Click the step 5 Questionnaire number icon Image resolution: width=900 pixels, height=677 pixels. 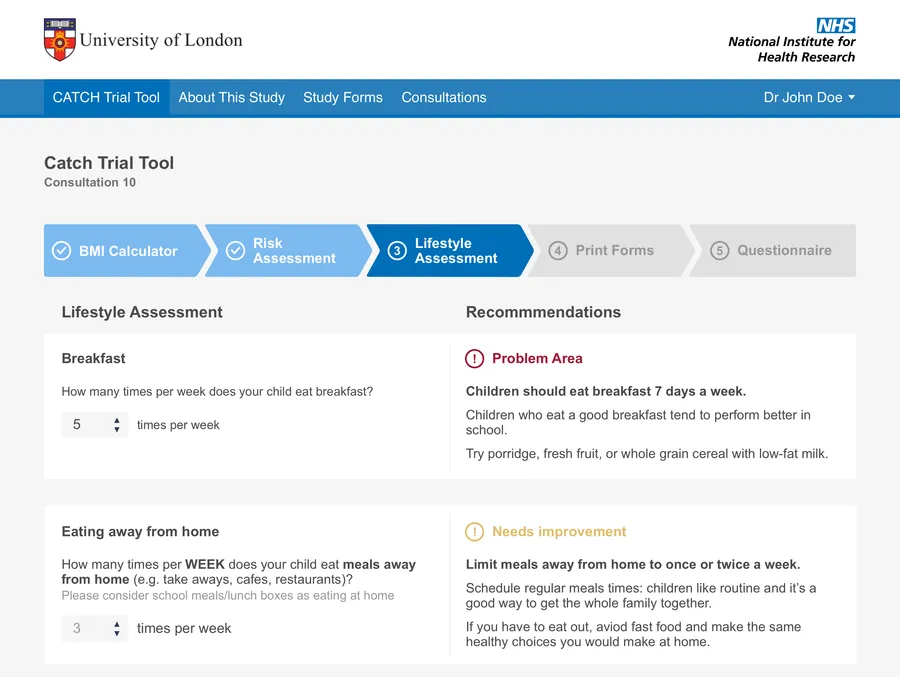point(719,251)
